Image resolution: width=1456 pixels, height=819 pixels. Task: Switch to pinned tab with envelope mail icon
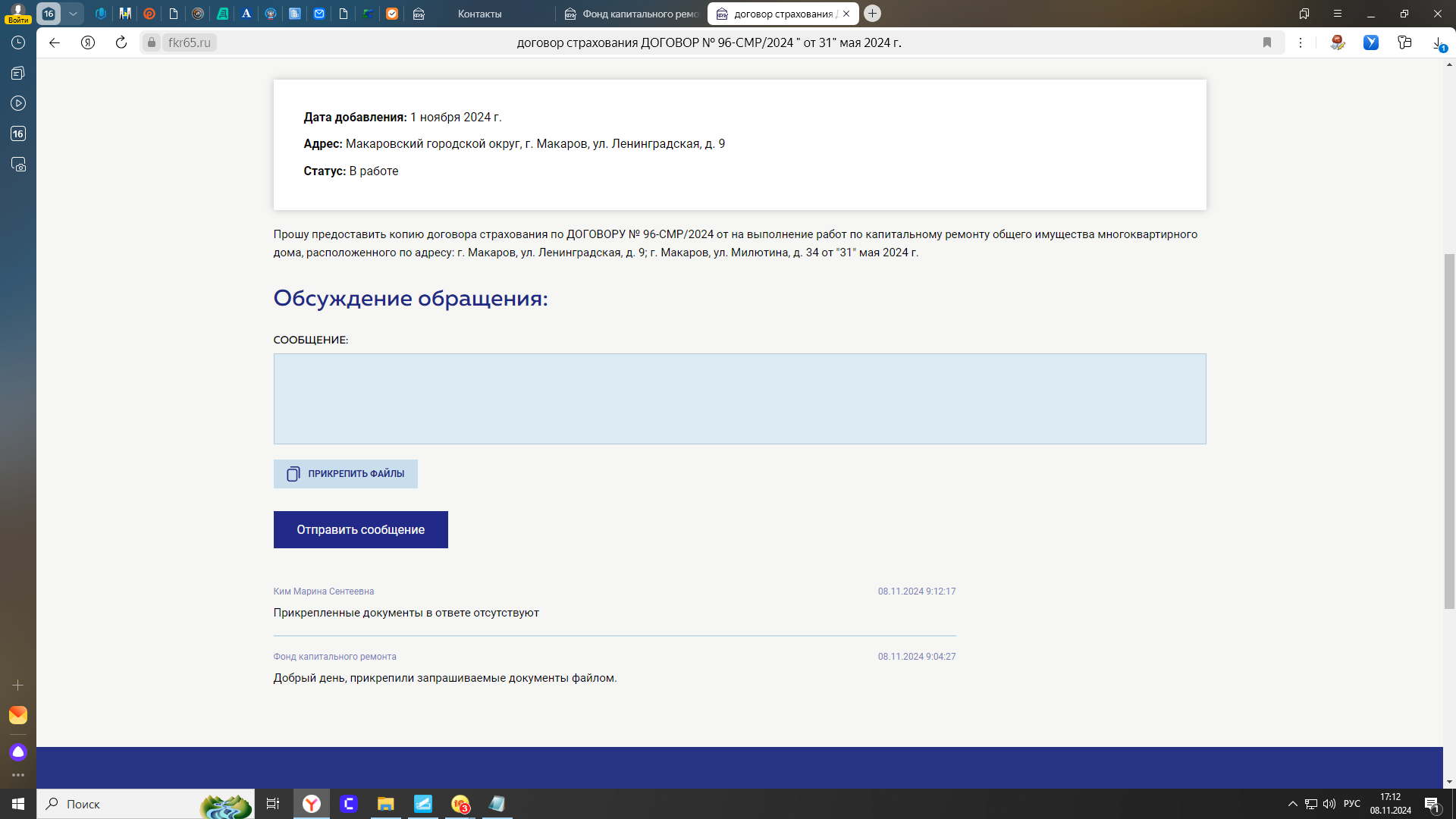click(319, 14)
